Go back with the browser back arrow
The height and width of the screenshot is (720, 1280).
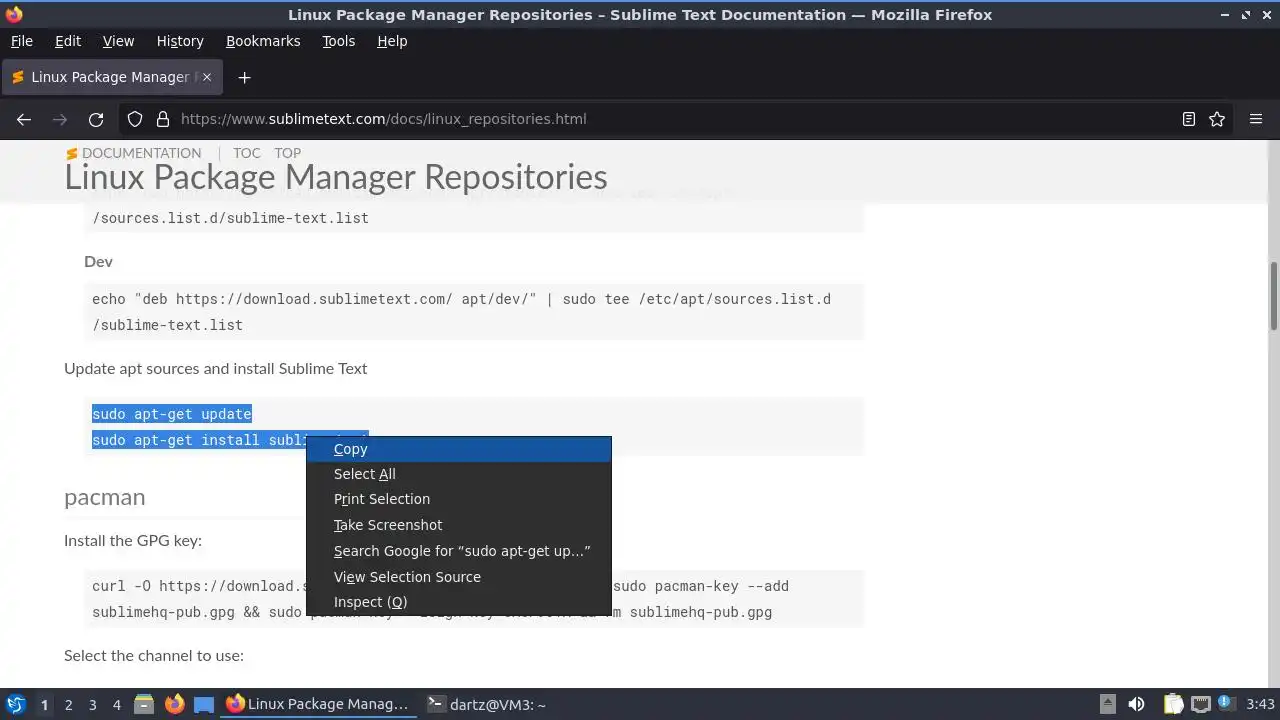pos(24,119)
